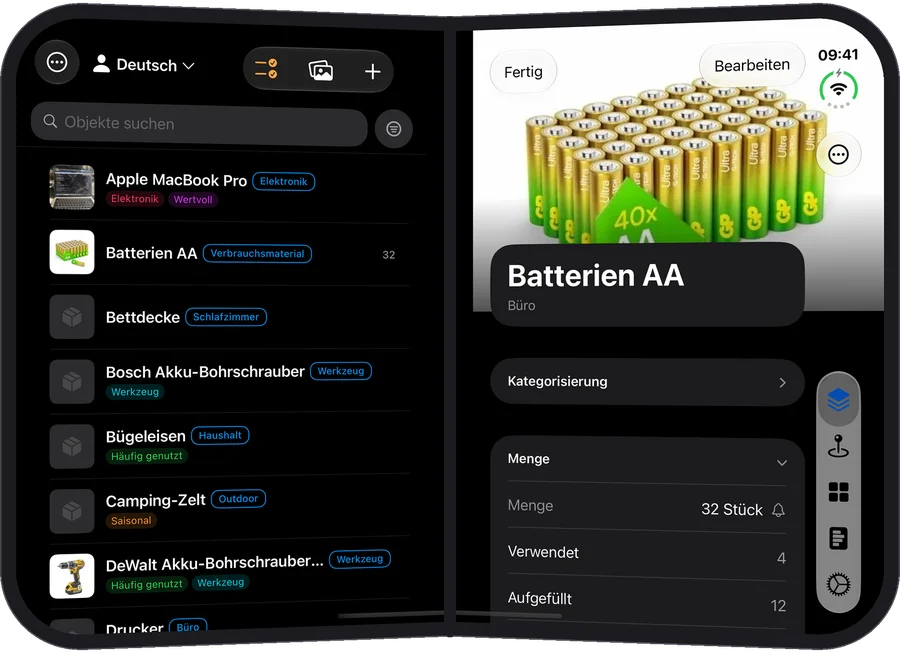
Task: Click blue Elektronik category badge on MacBook
Action: 284,181
